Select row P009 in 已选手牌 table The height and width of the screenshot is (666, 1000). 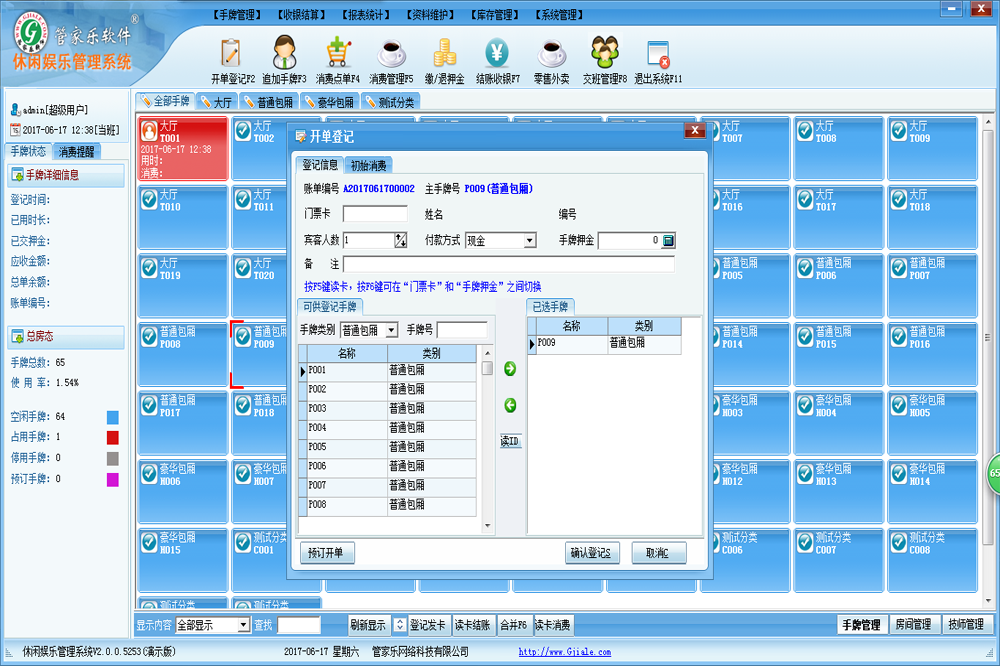click(605, 343)
